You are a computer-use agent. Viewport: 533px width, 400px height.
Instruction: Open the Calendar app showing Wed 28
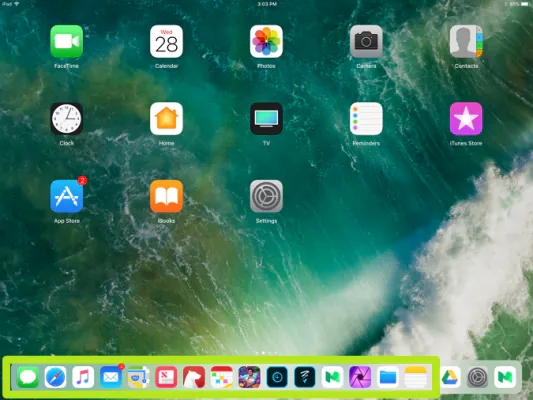click(166, 41)
